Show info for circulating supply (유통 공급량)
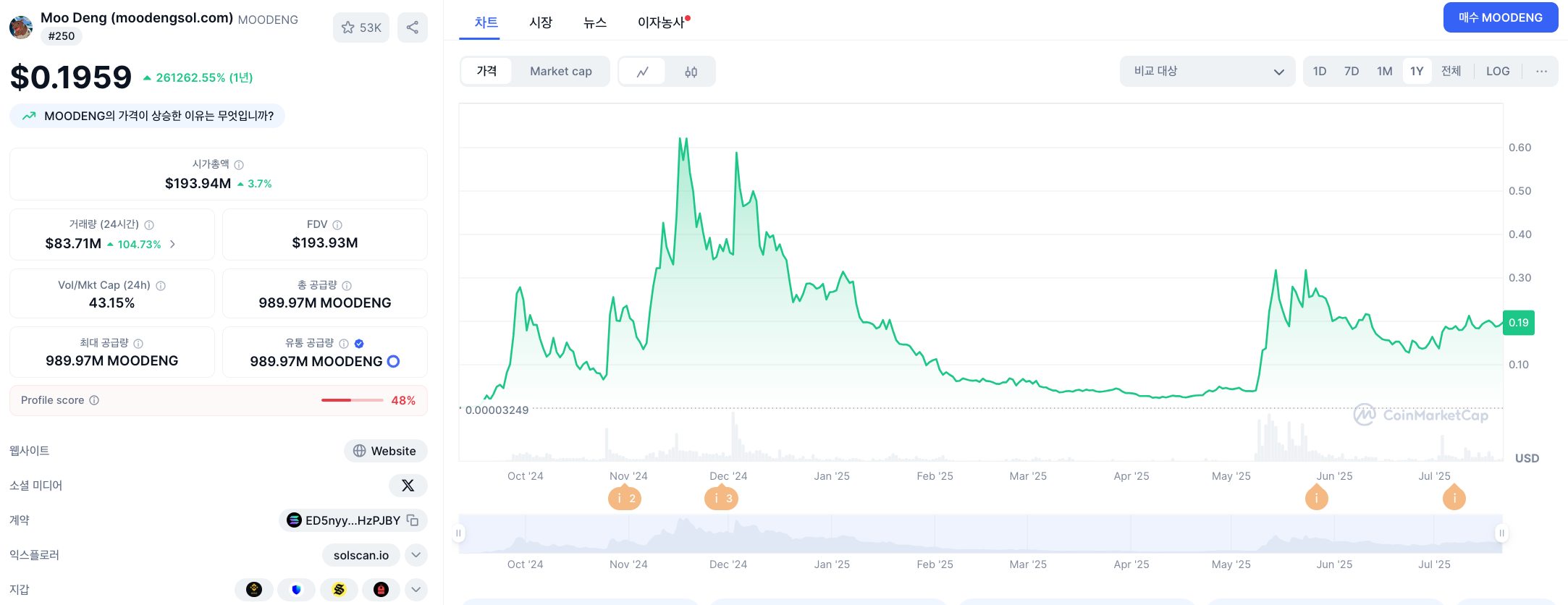Screen dimensions: 1568x605 click(344, 344)
